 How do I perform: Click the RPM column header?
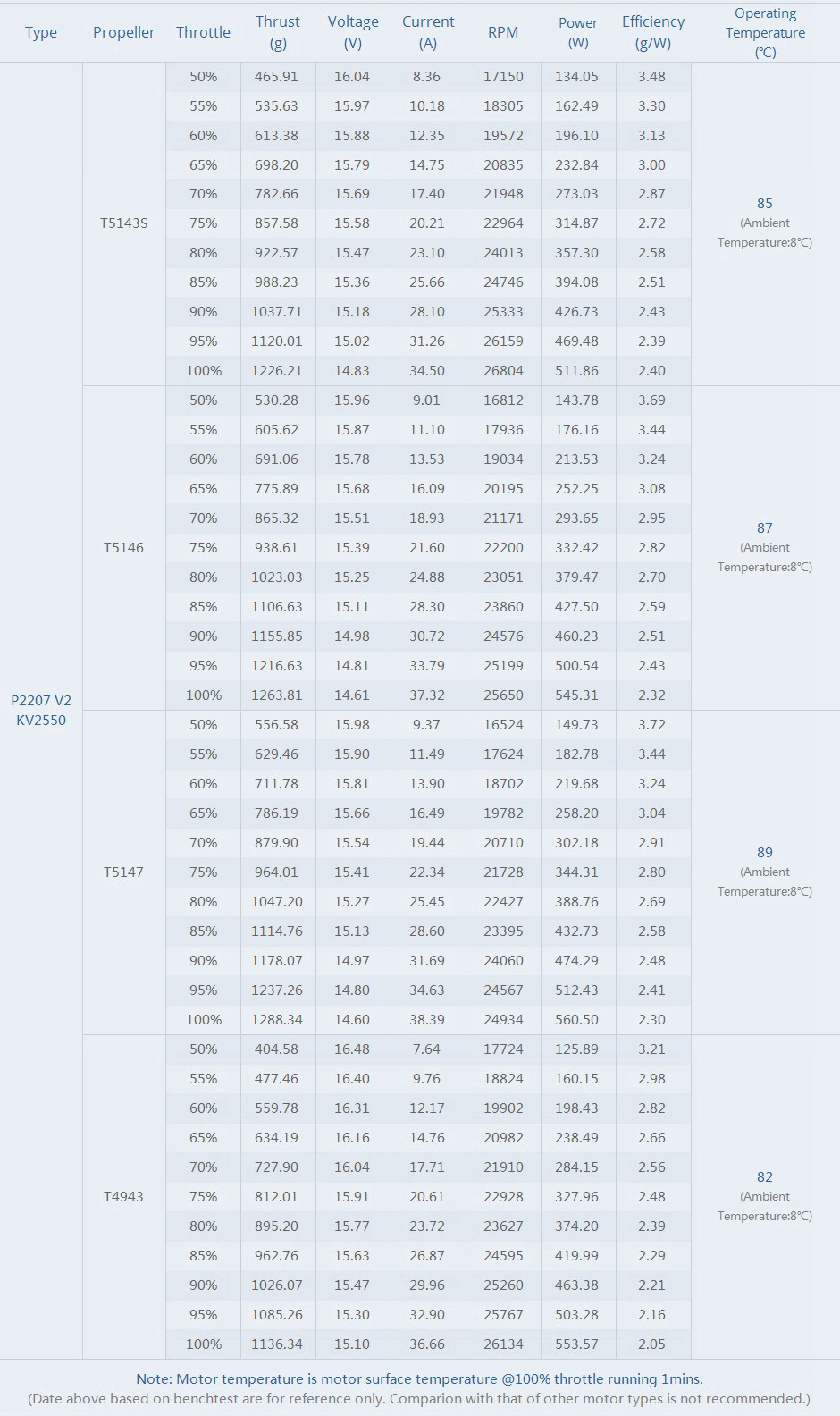pos(503,32)
